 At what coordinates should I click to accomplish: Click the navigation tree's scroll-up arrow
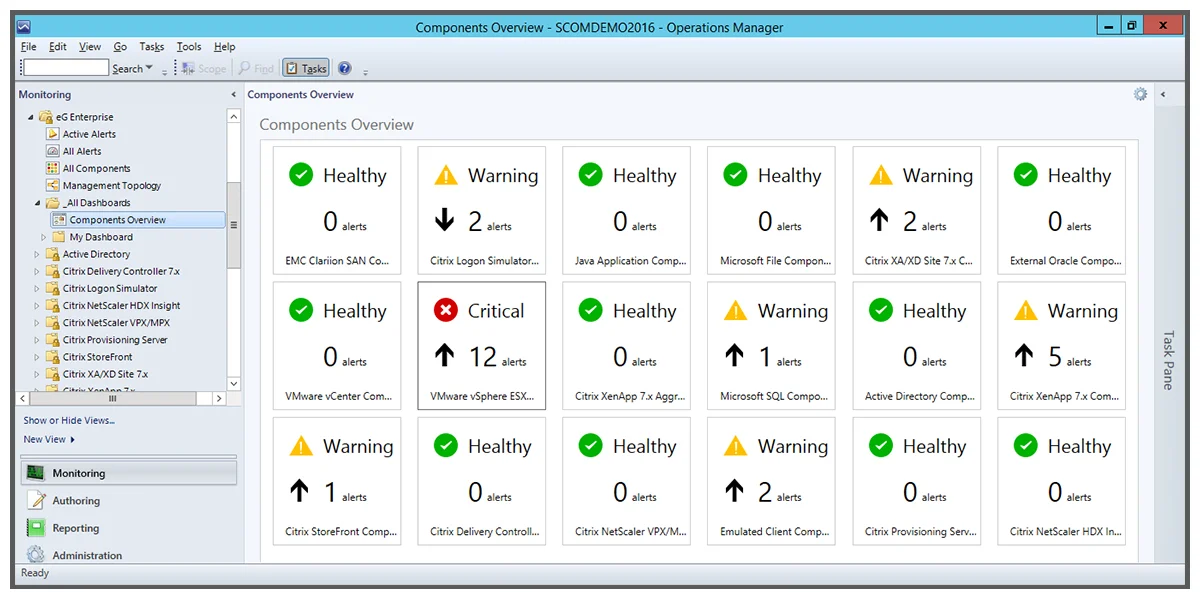(x=234, y=117)
